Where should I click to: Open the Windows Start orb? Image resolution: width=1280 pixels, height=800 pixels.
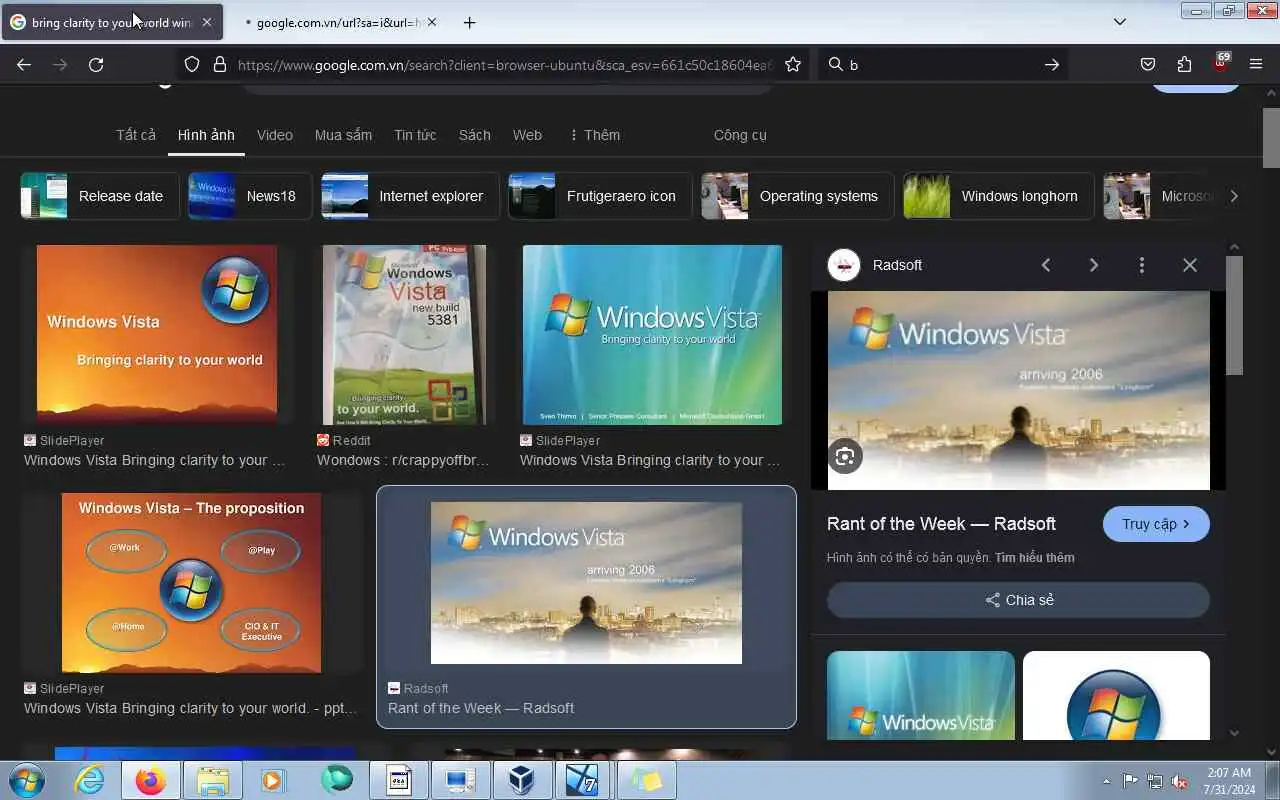(27, 780)
